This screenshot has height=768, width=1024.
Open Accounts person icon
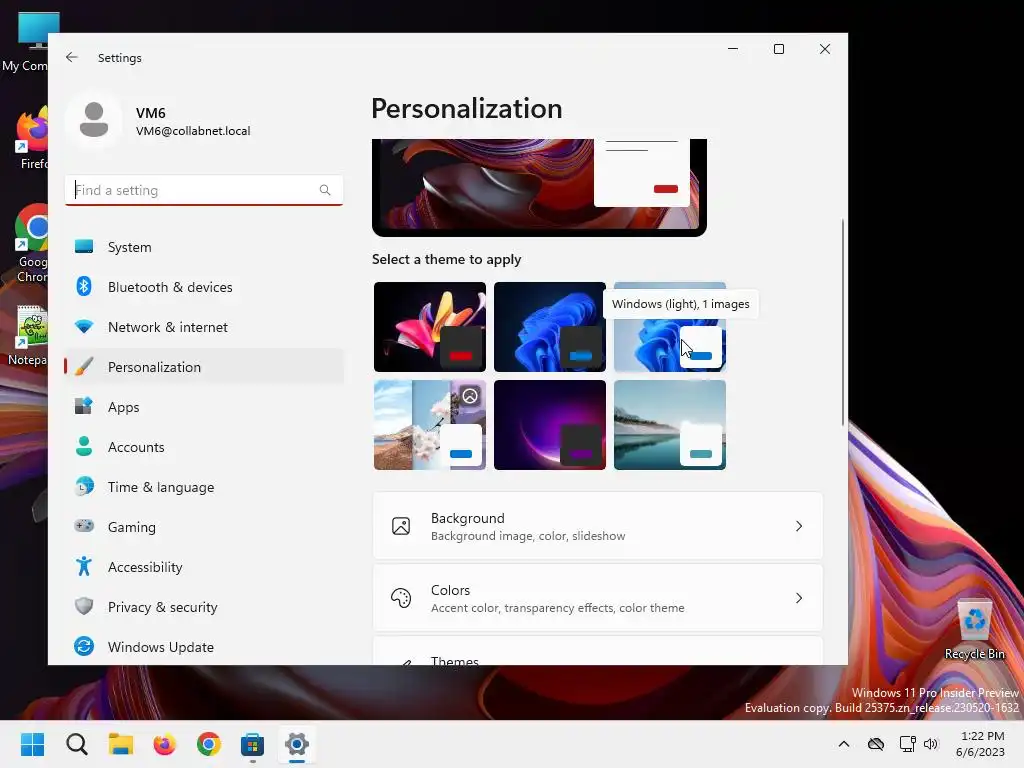point(84,447)
